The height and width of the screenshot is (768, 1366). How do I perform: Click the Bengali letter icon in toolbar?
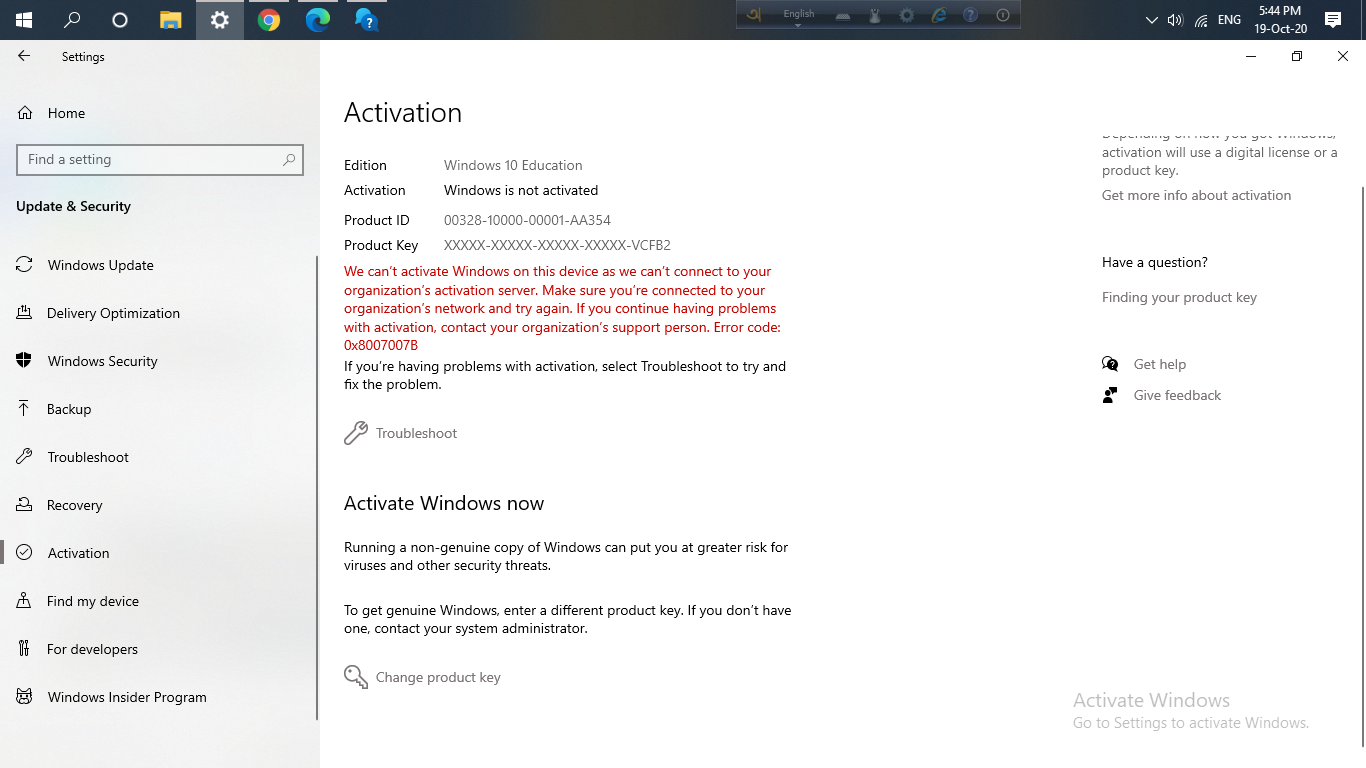click(754, 15)
